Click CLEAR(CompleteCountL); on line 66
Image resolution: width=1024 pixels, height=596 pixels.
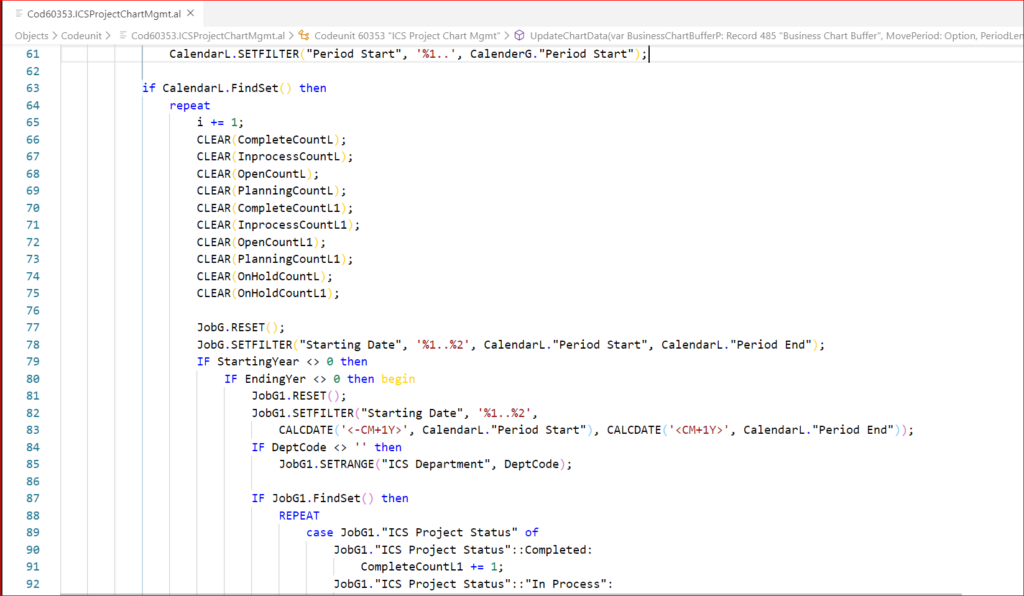272,140
